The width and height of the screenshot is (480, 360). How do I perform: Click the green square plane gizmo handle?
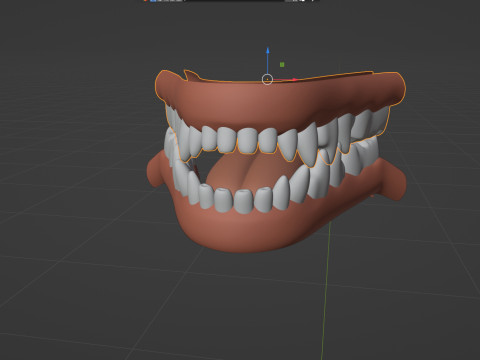tap(282, 65)
